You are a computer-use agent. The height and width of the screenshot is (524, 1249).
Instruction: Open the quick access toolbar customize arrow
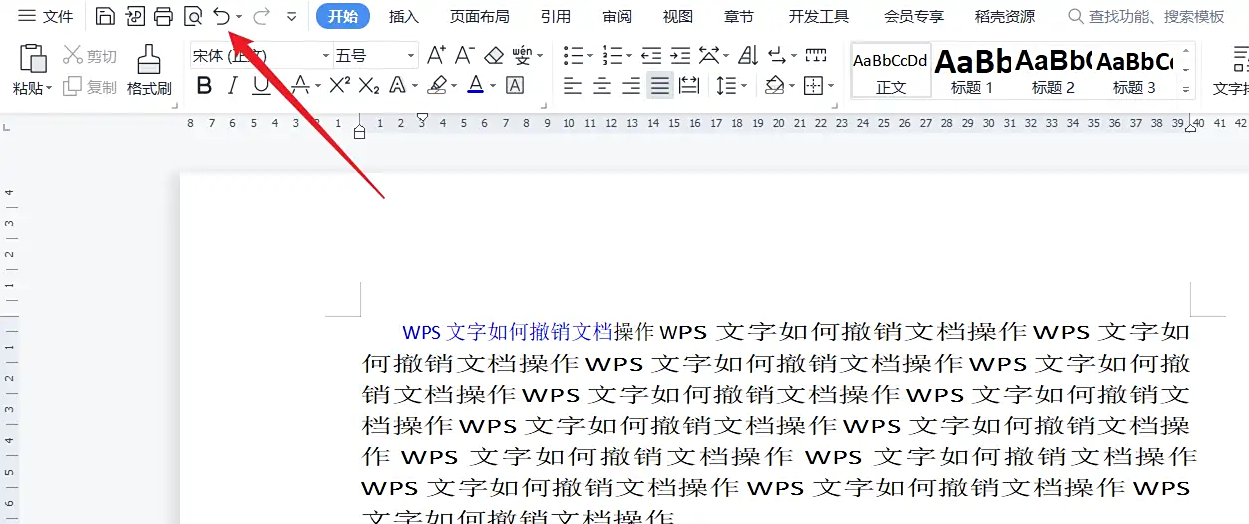[291, 17]
